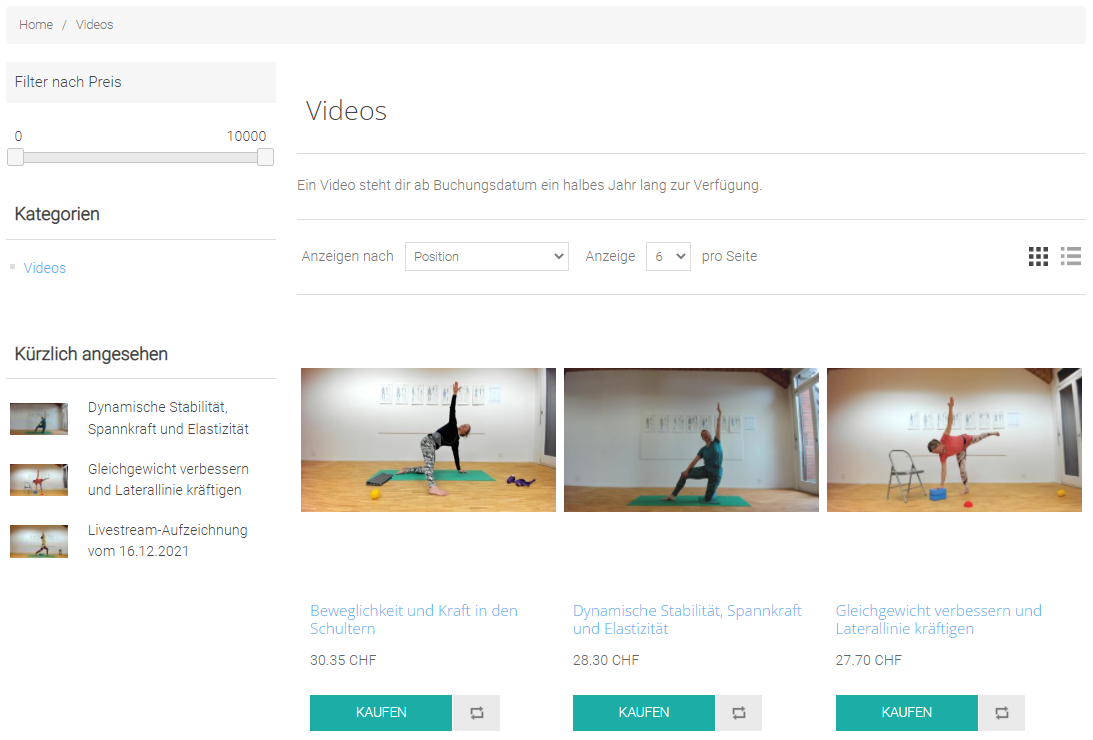Open recently viewed Dynamische Stabilität thumbnail

coord(39,419)
